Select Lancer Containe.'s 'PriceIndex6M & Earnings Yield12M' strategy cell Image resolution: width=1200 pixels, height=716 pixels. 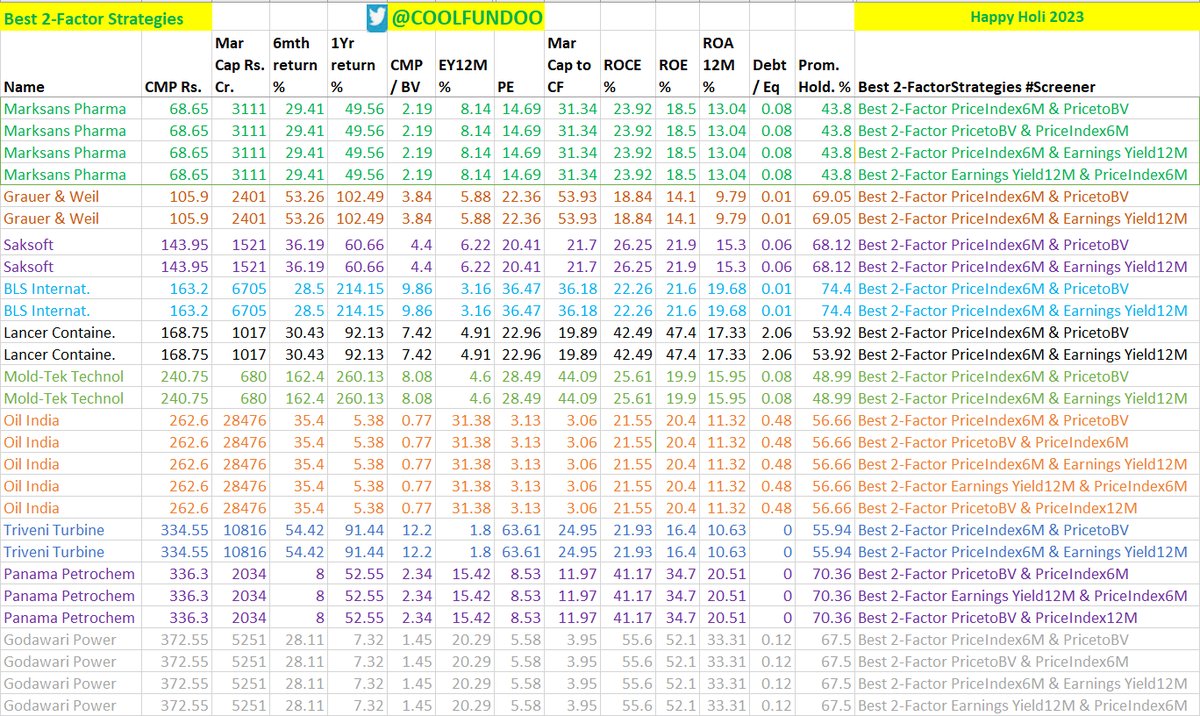click(x=1026, y=354)
